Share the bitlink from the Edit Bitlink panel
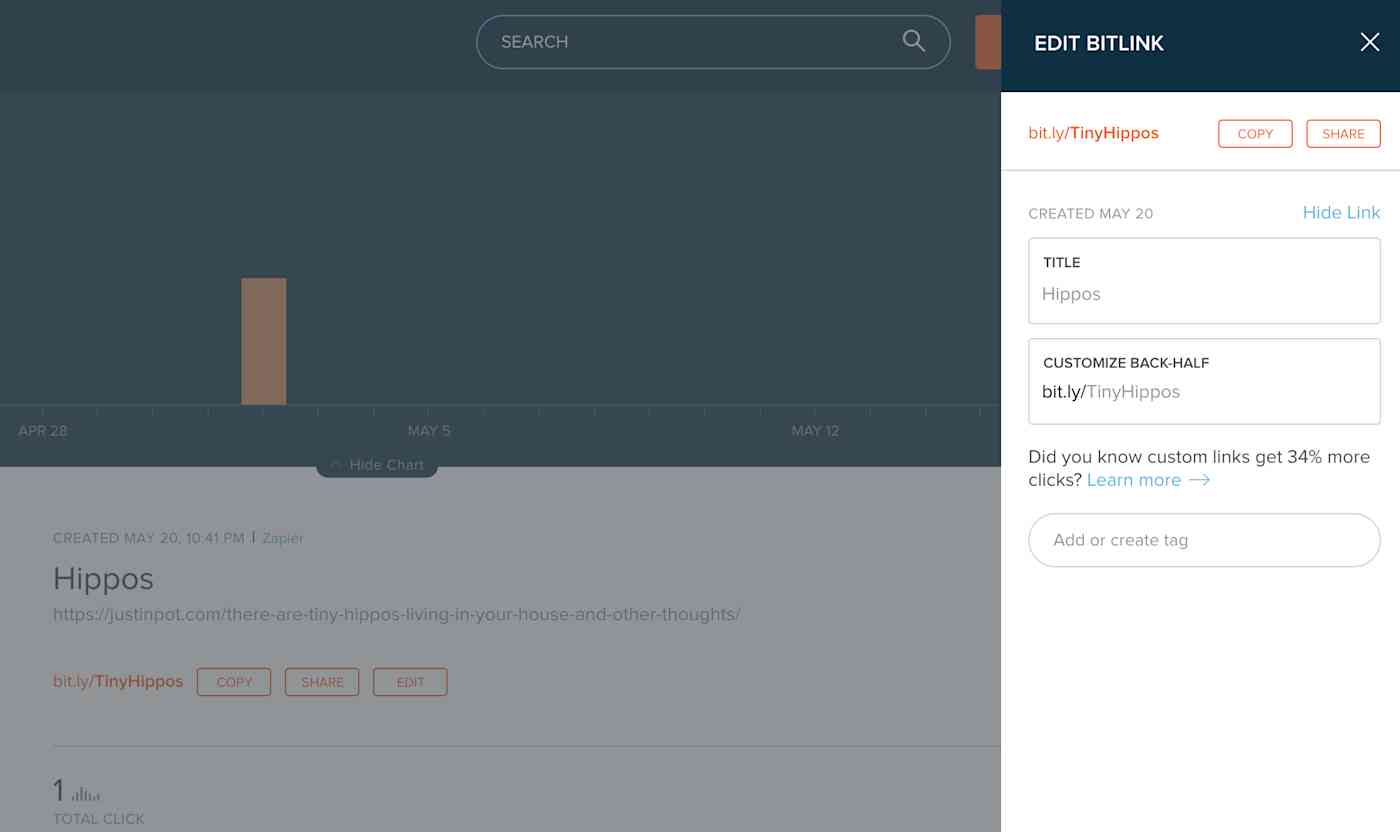 (1343, 133)
